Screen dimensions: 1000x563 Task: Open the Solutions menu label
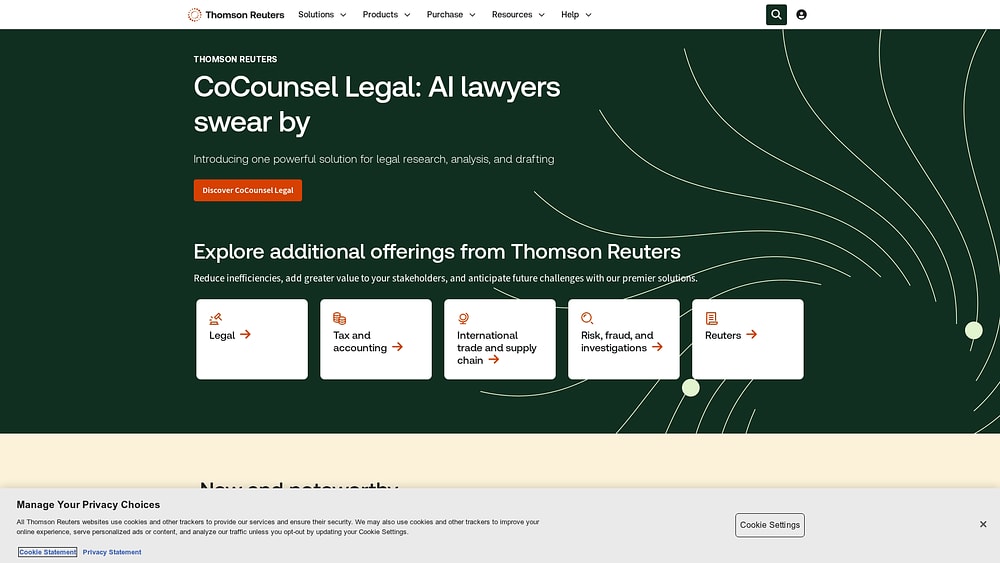316,14
